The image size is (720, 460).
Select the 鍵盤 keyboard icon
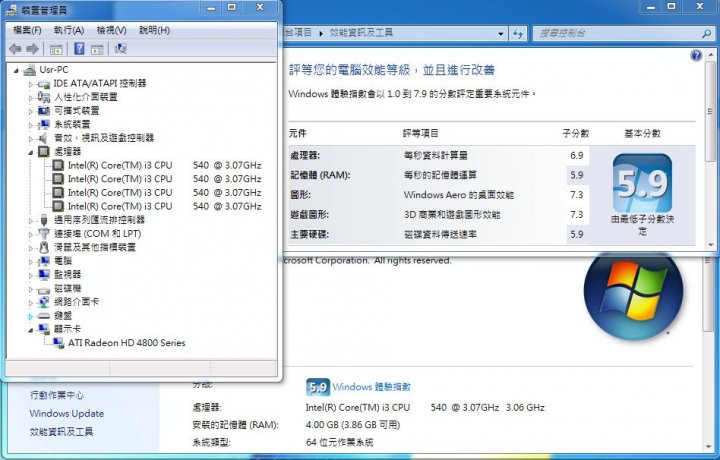[44, 316]
